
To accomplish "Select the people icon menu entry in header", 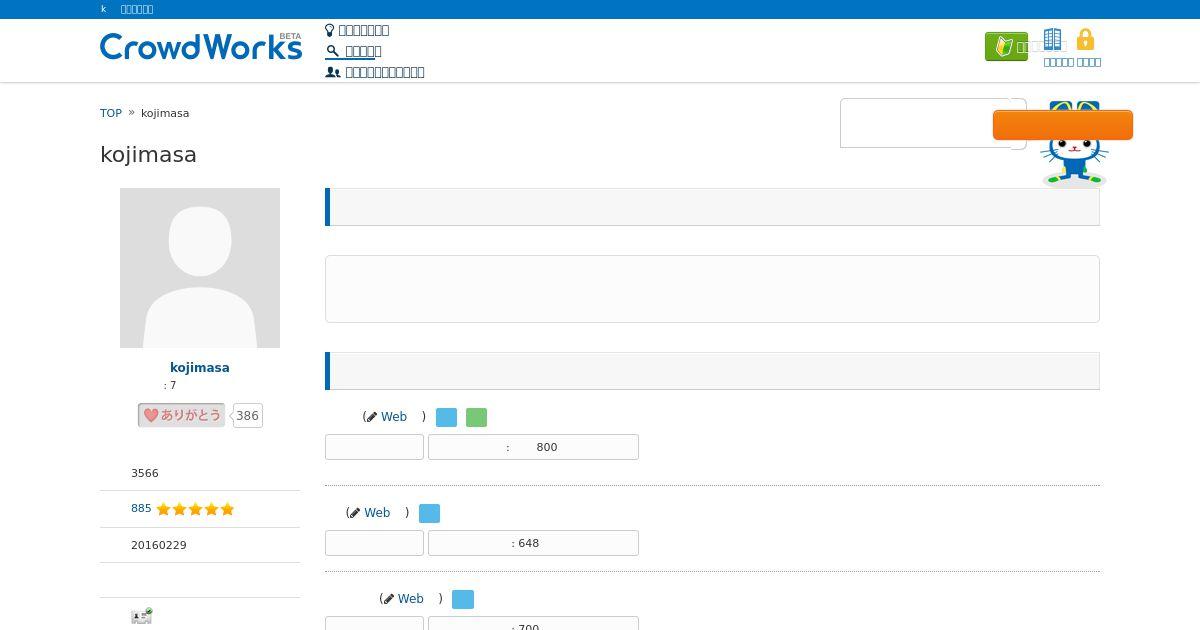I will tap(375, 72).
